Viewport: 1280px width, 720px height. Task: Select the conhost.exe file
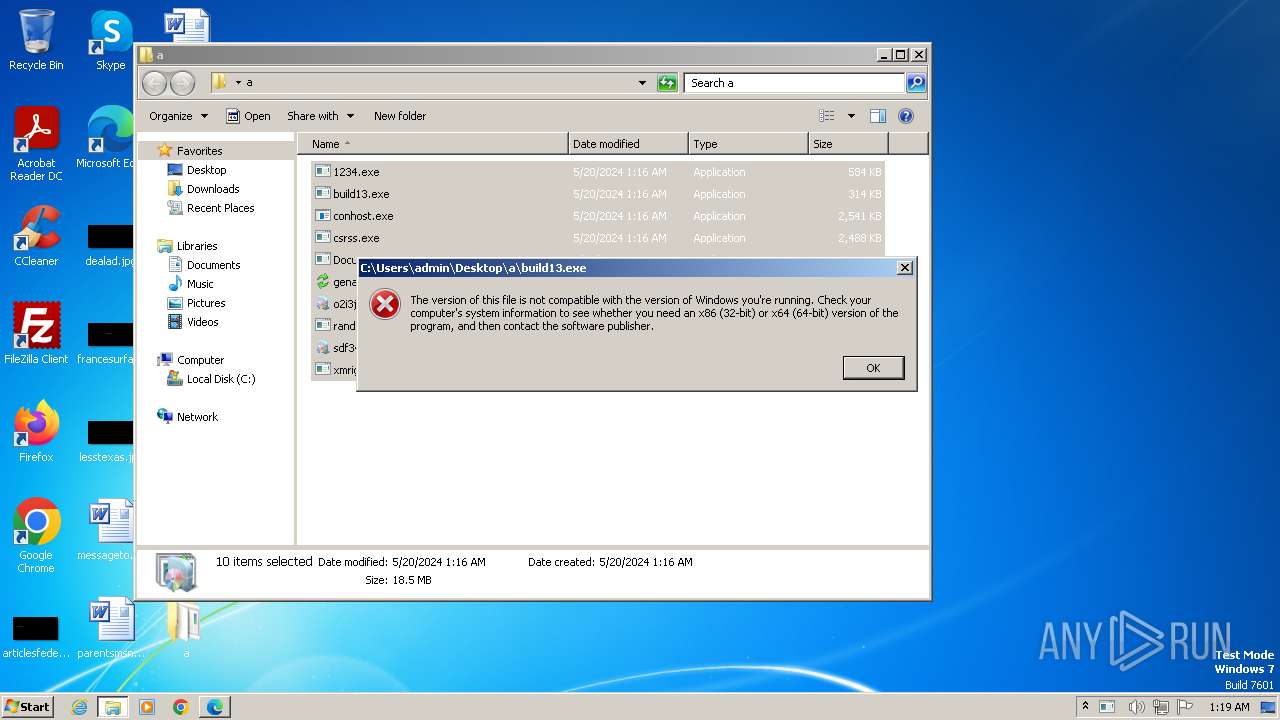pyautogui.click(x=598, y=216)
